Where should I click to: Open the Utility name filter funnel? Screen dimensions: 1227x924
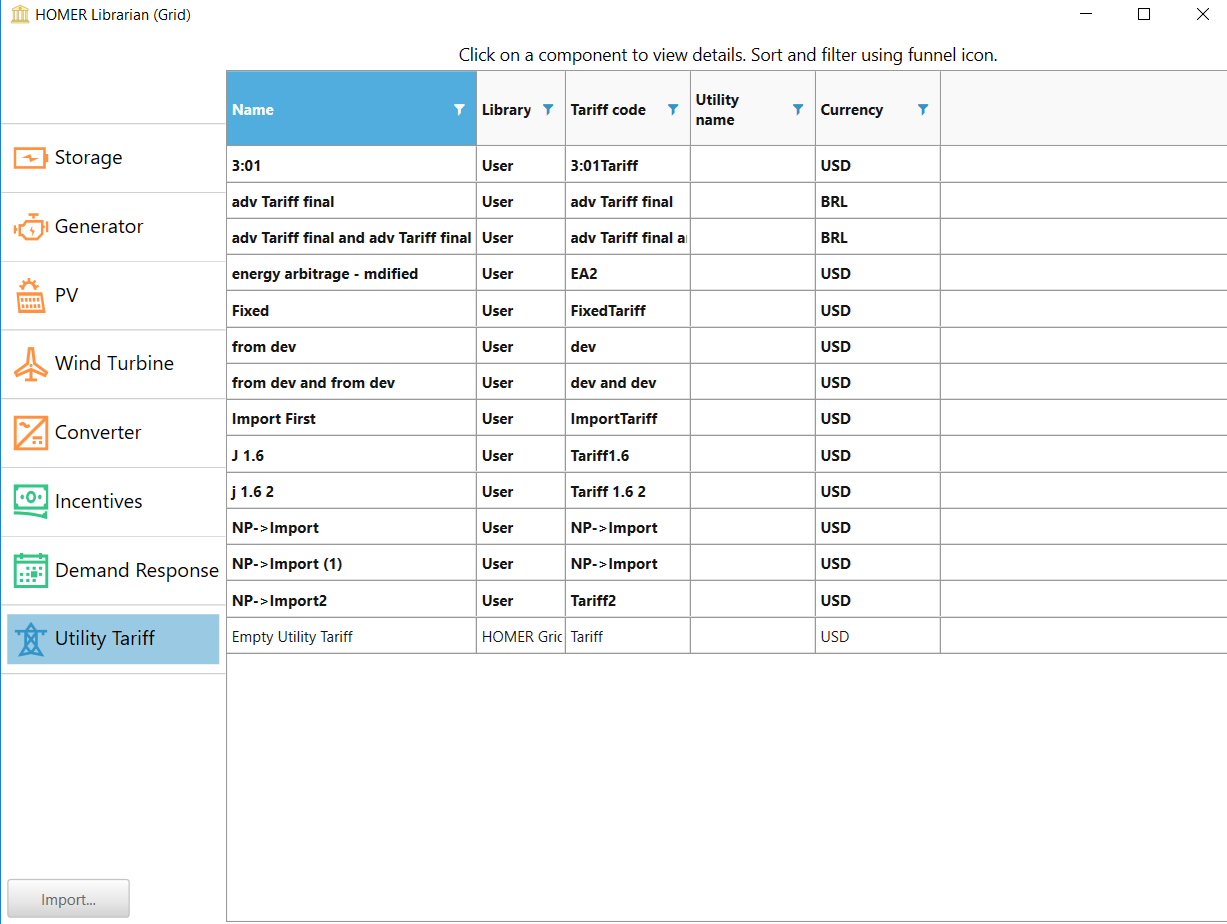pyautogui.click(x=798, y=110)
